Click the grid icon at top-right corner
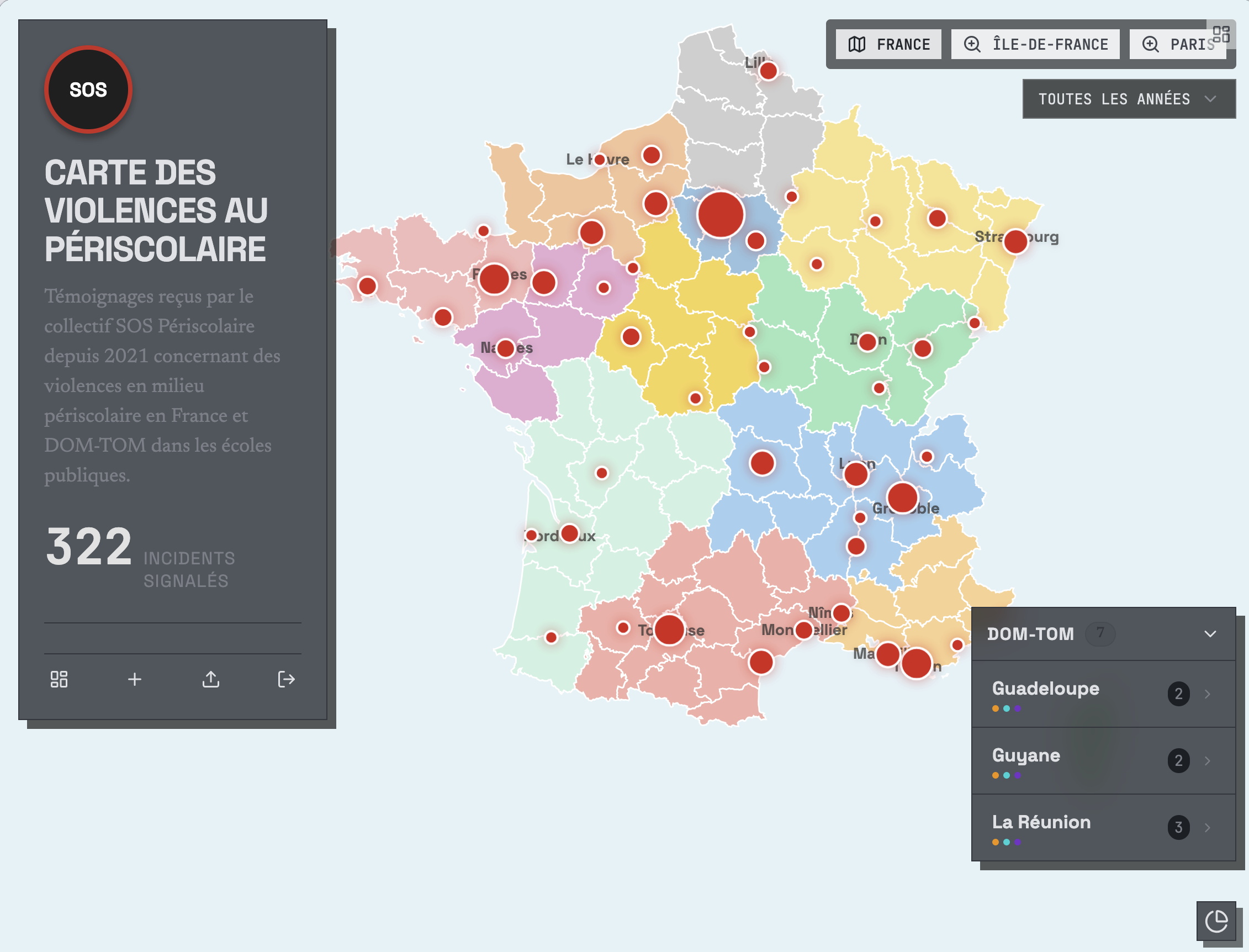The height and width of the screenshot is (952, 1249). pyautogui.click(x=1221, y=34)
